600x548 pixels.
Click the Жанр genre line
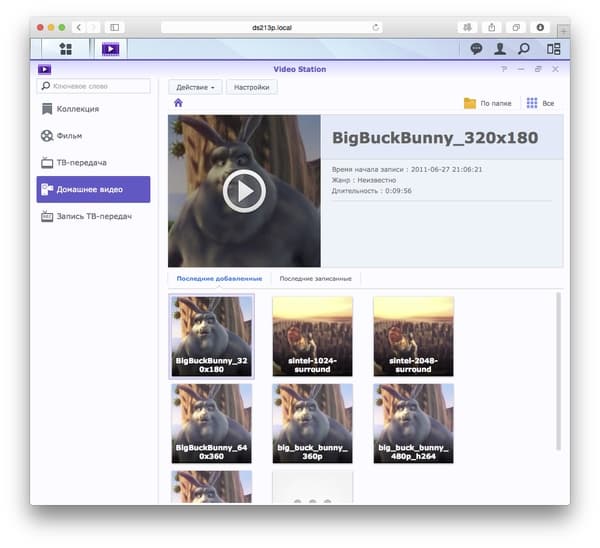point(364,180)
